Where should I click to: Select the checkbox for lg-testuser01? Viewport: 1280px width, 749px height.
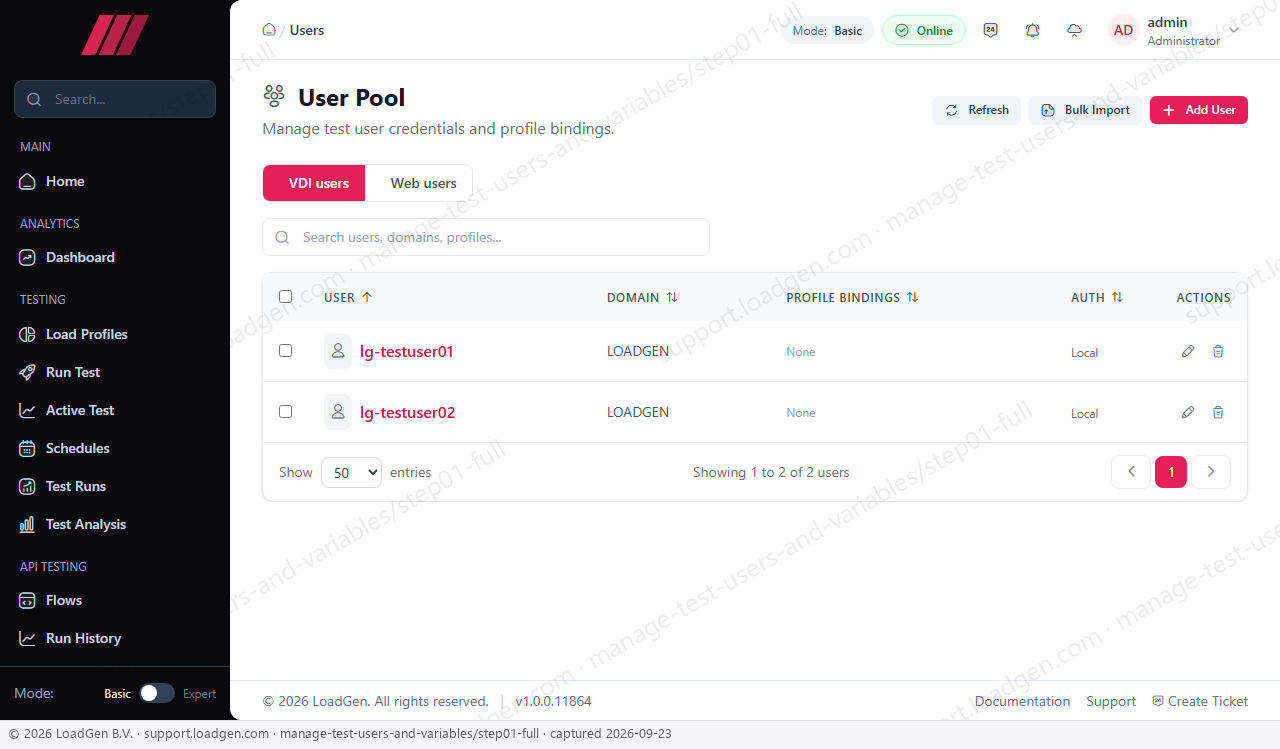(x=286, y=351)
